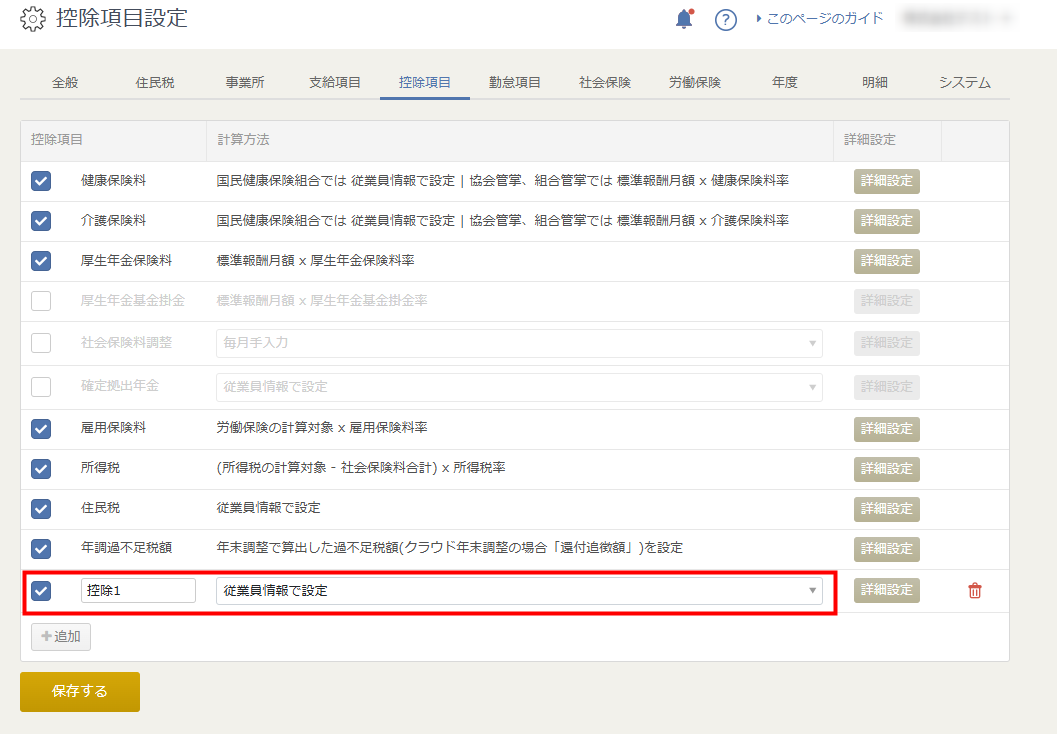This screenshot has height=734, width=1057.
Task: Click the 控除1 name input field
Action: (138, 590)
